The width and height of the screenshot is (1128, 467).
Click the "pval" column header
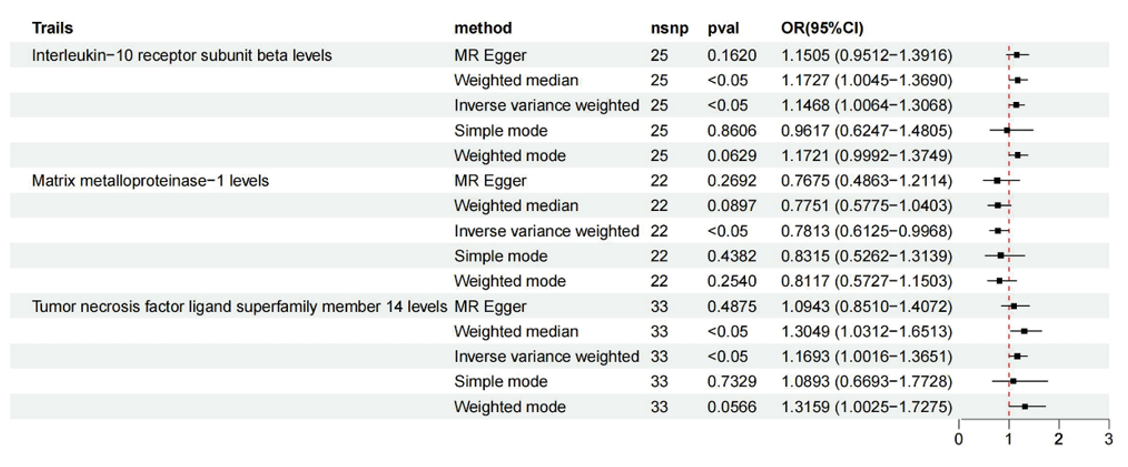click(723, 27)
